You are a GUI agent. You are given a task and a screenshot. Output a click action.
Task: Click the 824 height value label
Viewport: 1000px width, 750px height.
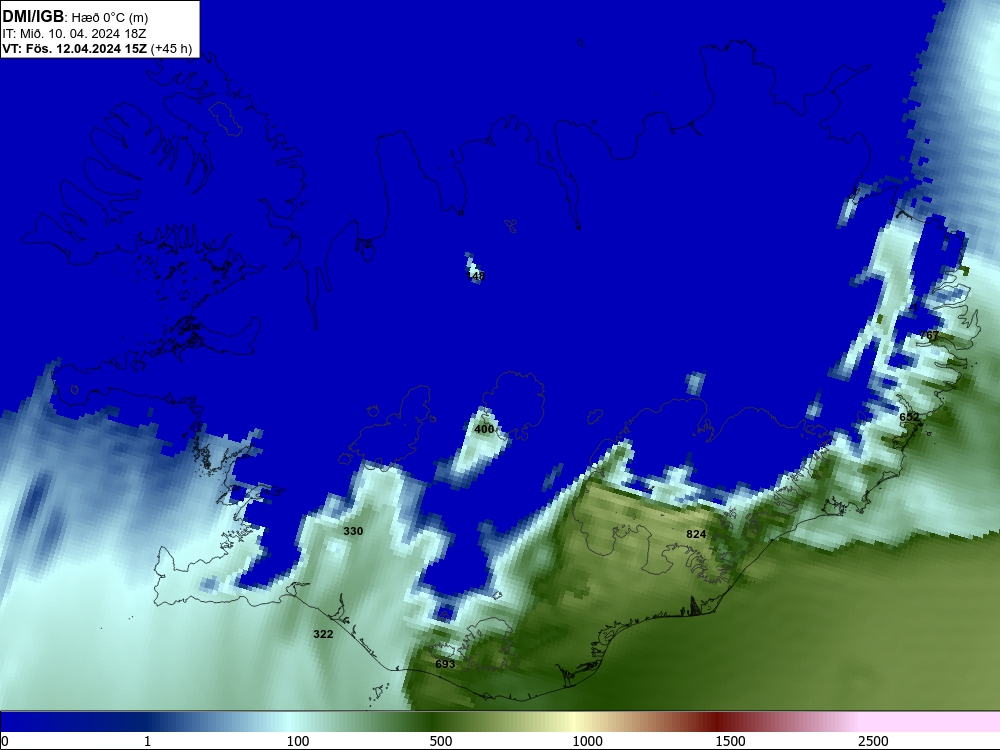click(696, 534)
